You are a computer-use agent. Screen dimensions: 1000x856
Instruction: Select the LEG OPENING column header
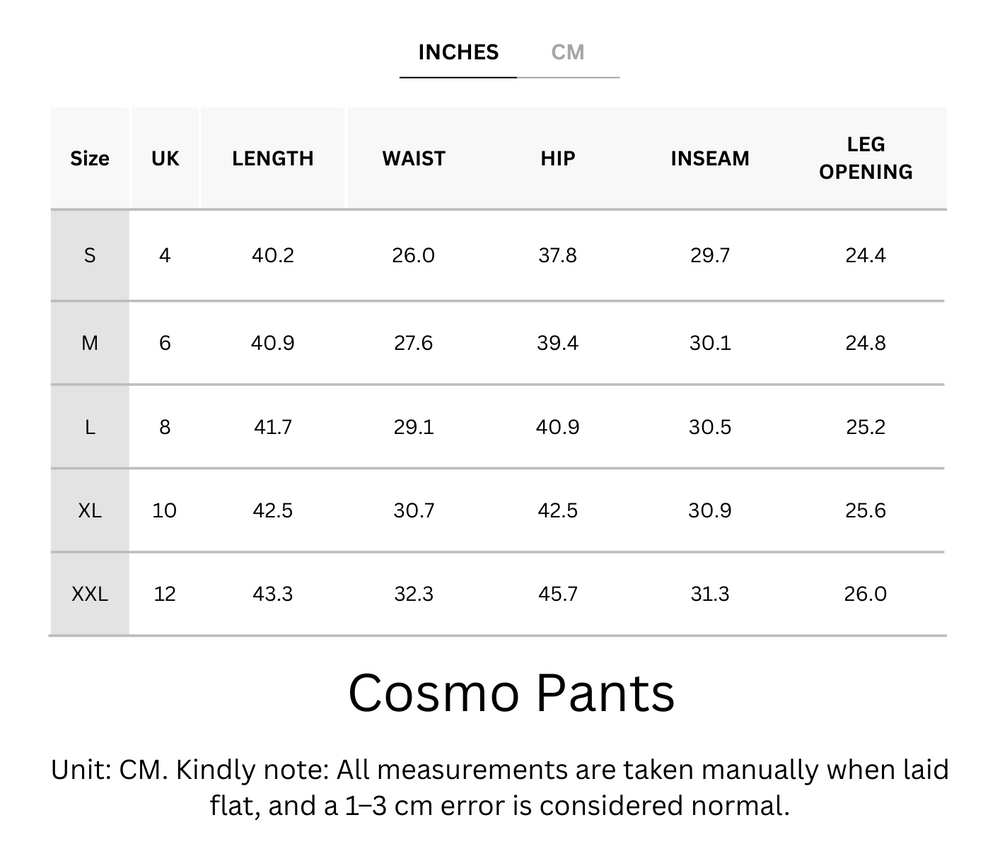[x=866, y=158]
